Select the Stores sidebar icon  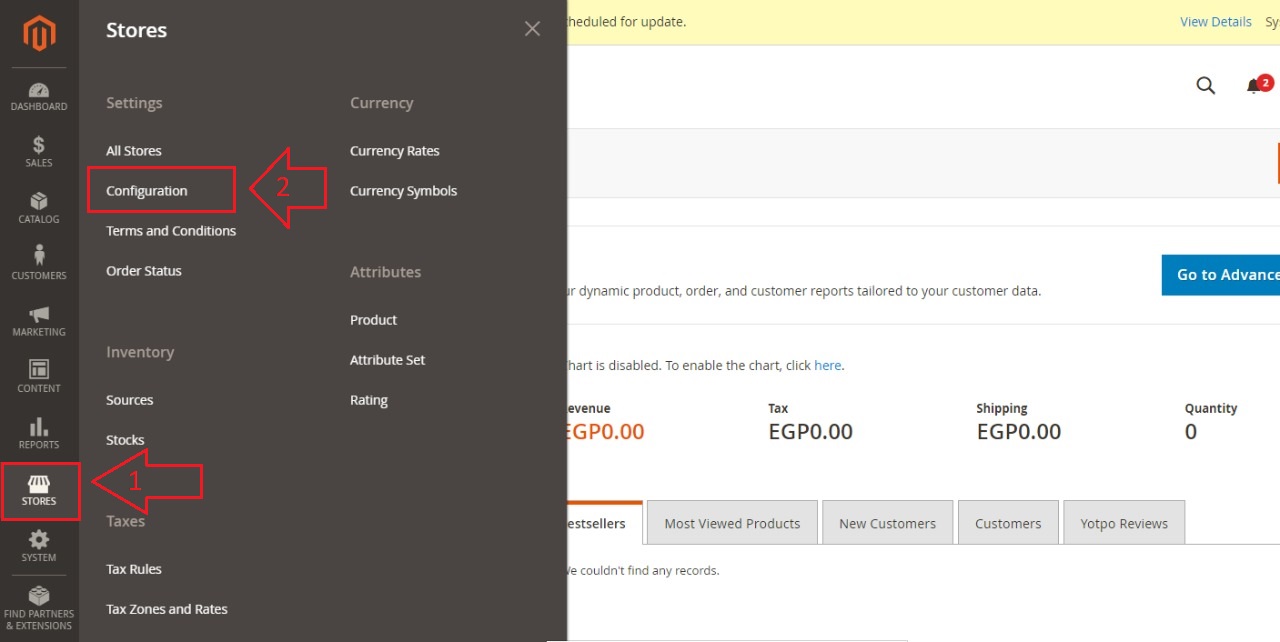[39, 490]
